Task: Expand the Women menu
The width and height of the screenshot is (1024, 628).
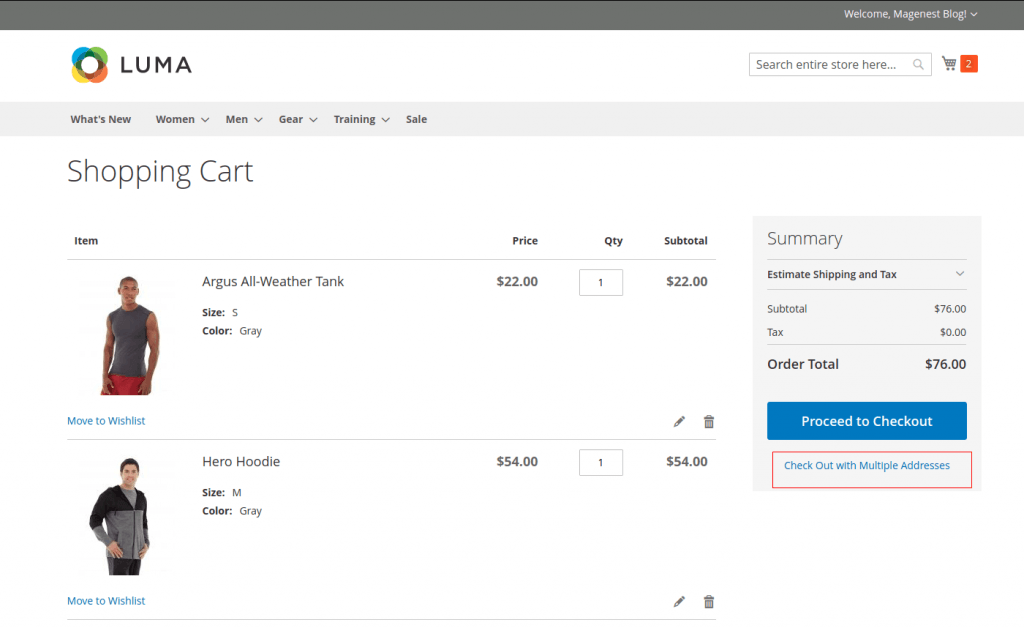Action: [x=181, y=119]
